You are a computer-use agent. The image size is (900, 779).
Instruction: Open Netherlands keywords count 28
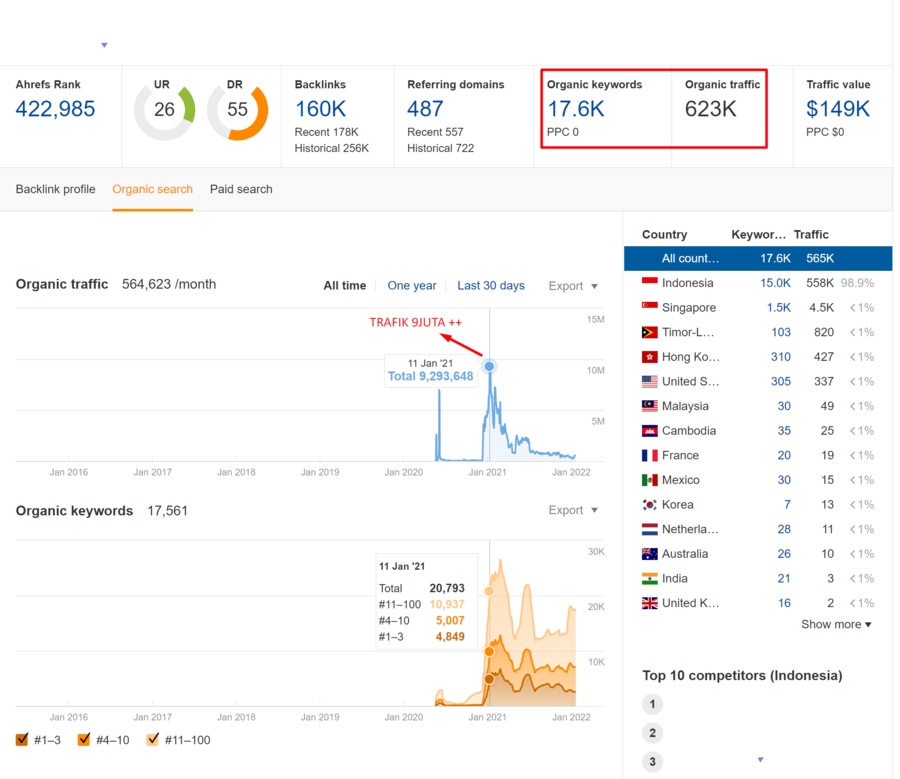click(784, 529)
